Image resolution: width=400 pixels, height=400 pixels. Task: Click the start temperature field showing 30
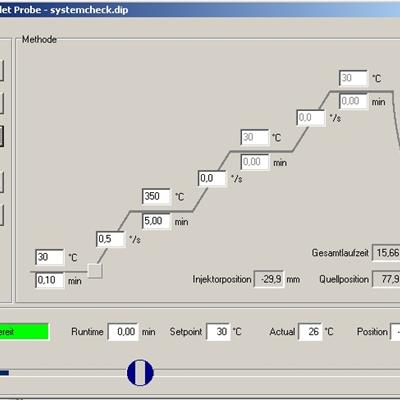49,257
